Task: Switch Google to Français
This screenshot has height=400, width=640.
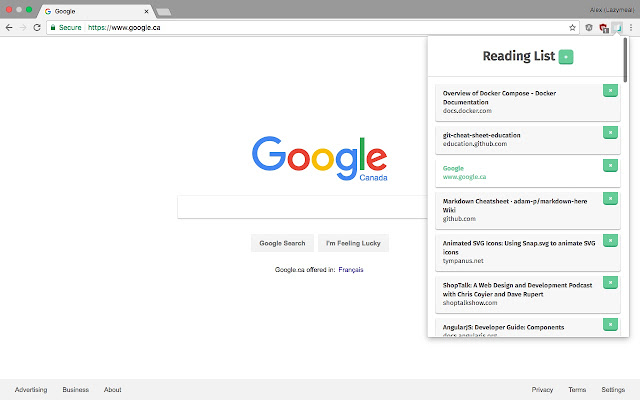Action: tap(351, 269)
